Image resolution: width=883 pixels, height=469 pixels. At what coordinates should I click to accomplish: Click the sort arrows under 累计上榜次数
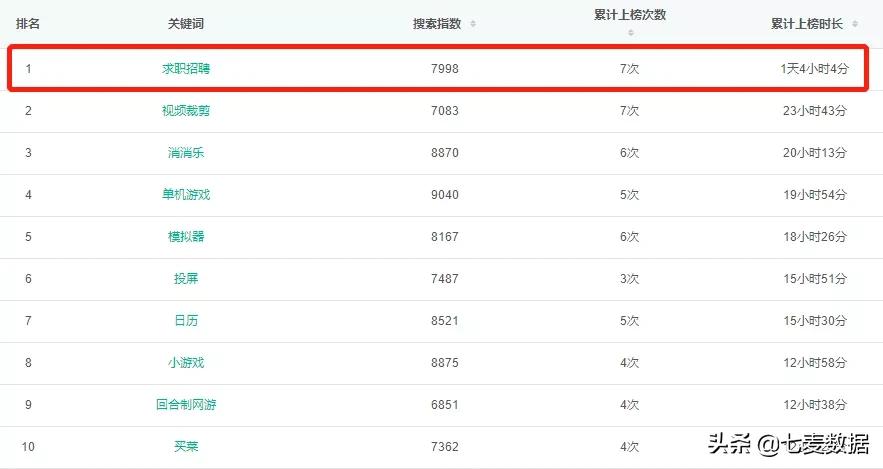[x=630, y=33]
